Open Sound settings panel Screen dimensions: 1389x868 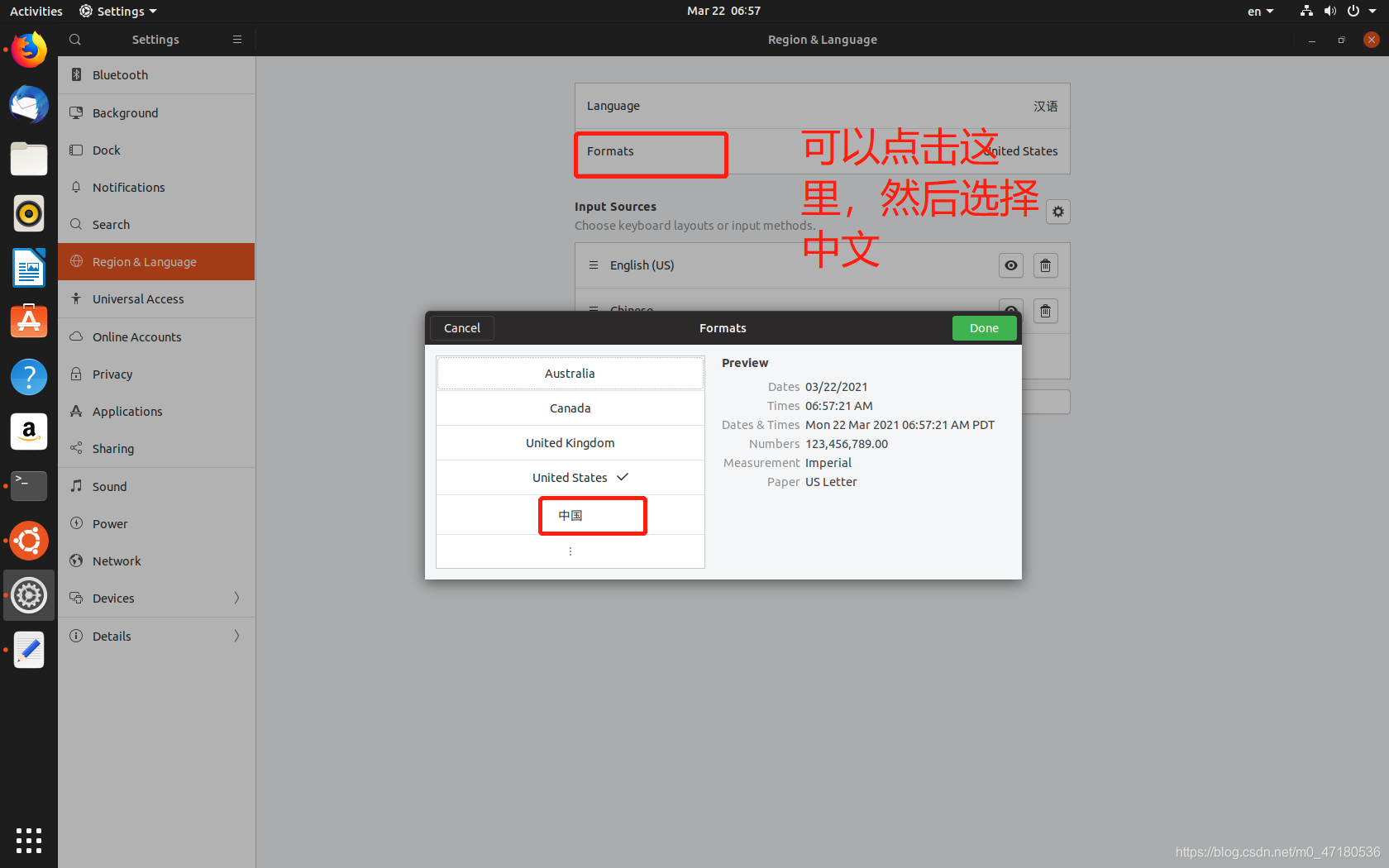[156, 487]
